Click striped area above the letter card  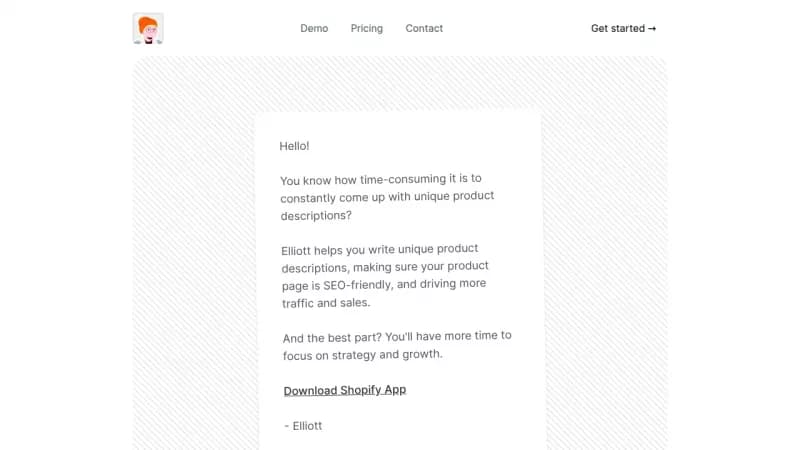[x=400, y=84]
